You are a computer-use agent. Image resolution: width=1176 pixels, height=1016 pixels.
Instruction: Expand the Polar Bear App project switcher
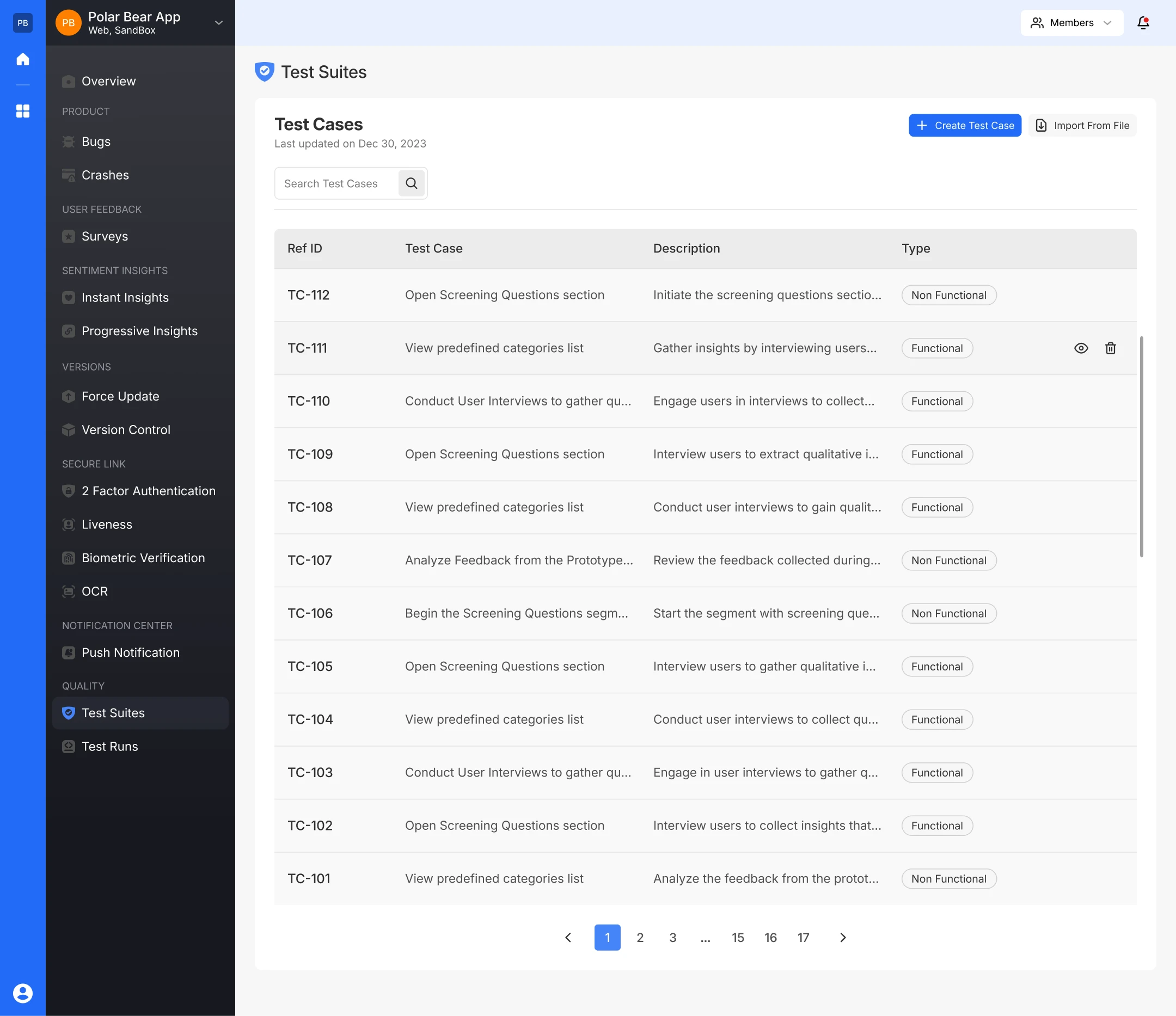coord(218,23)
